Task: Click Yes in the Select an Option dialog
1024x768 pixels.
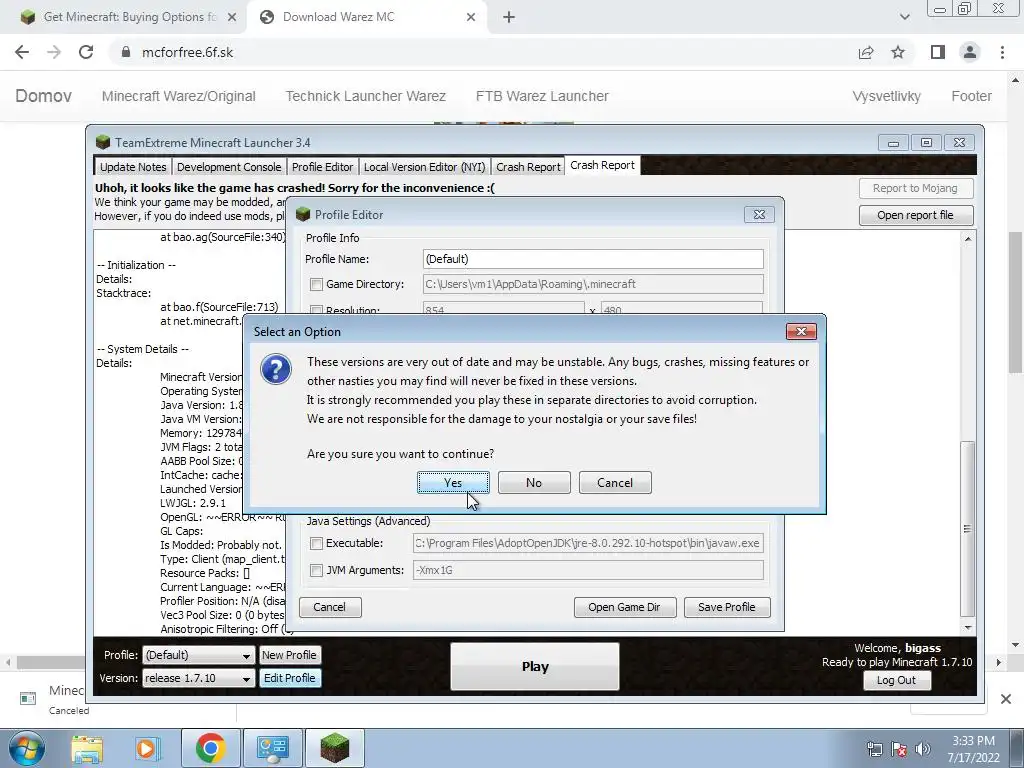Action: point(453,483)
